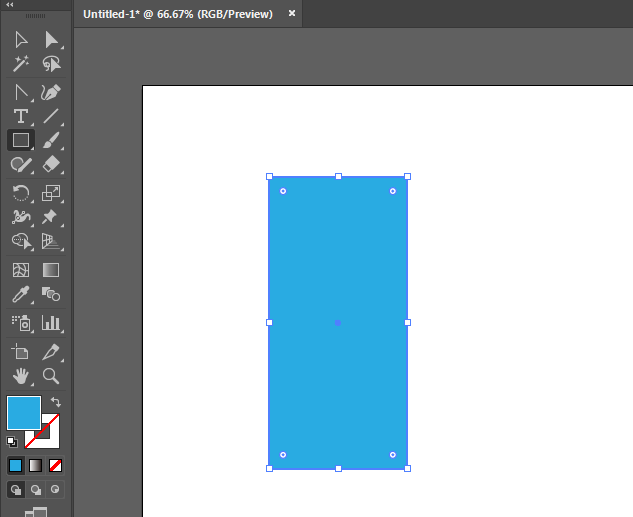Viewport: 633px width, 517px height.
Task: Reset to default fill and stroke
Action: (12, 441)
